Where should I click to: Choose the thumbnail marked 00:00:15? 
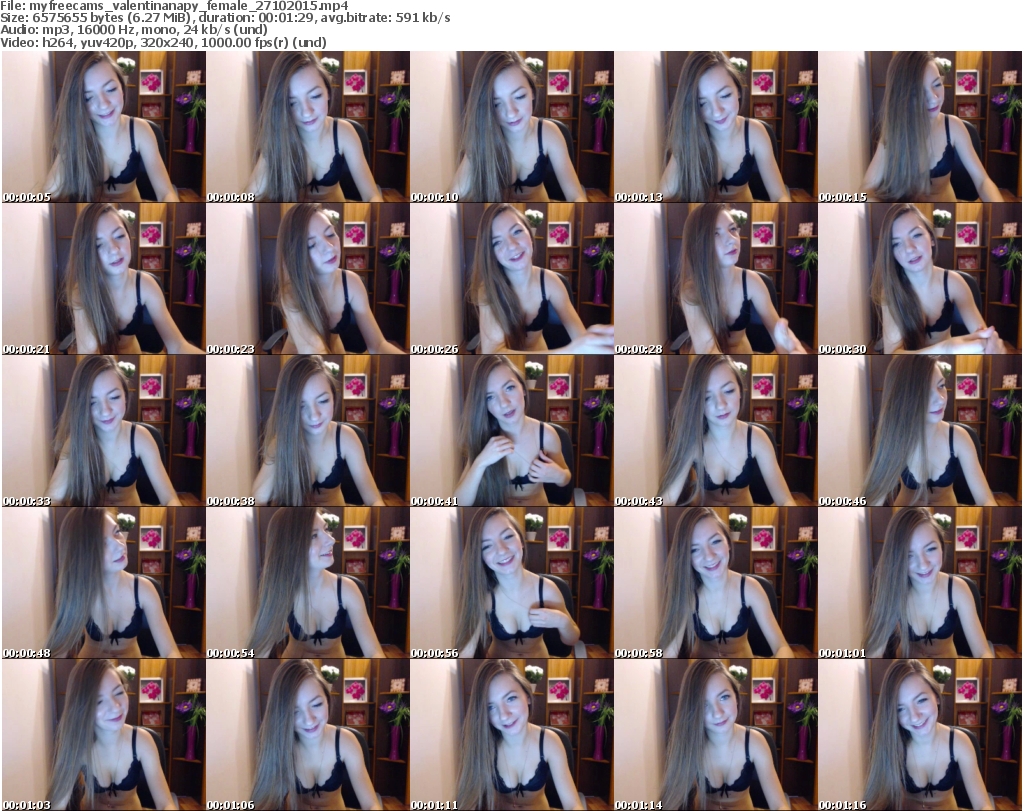click(920, 127)
